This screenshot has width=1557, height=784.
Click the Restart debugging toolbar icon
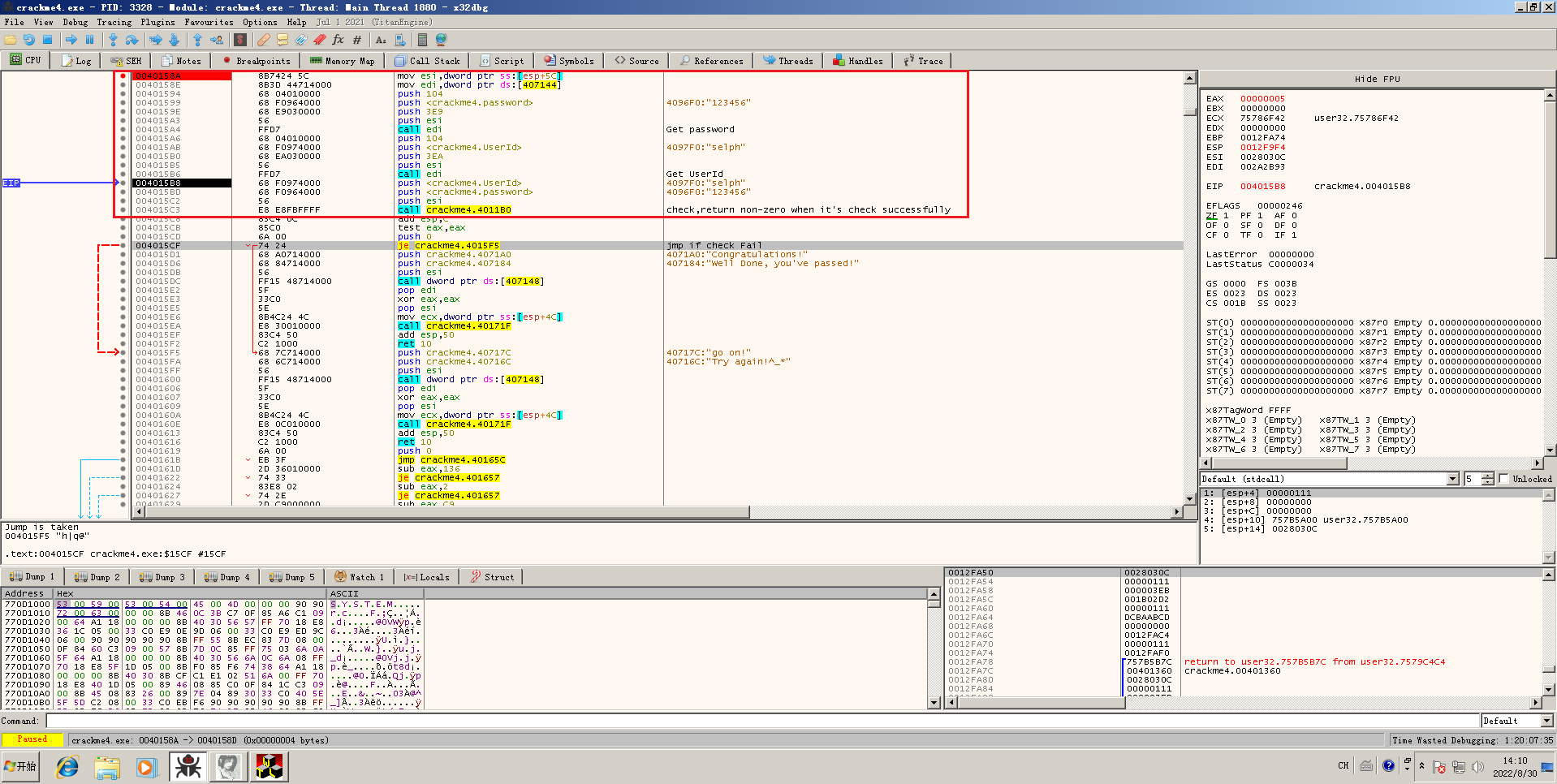click(29, 40)
